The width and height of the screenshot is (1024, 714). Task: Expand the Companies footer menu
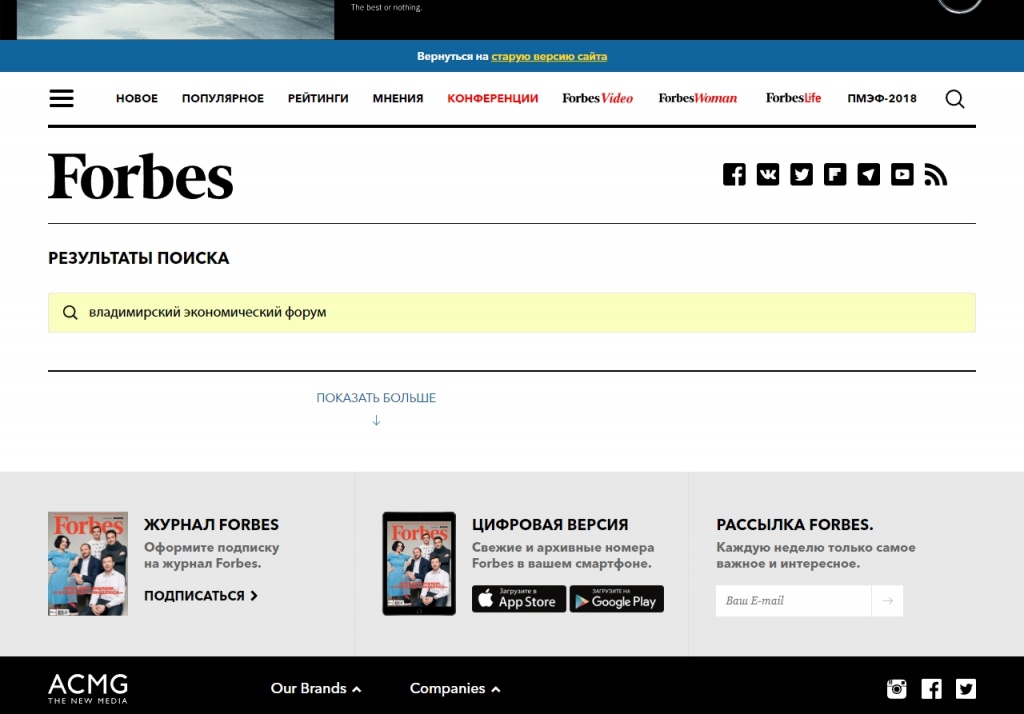[x=455, y=689]
